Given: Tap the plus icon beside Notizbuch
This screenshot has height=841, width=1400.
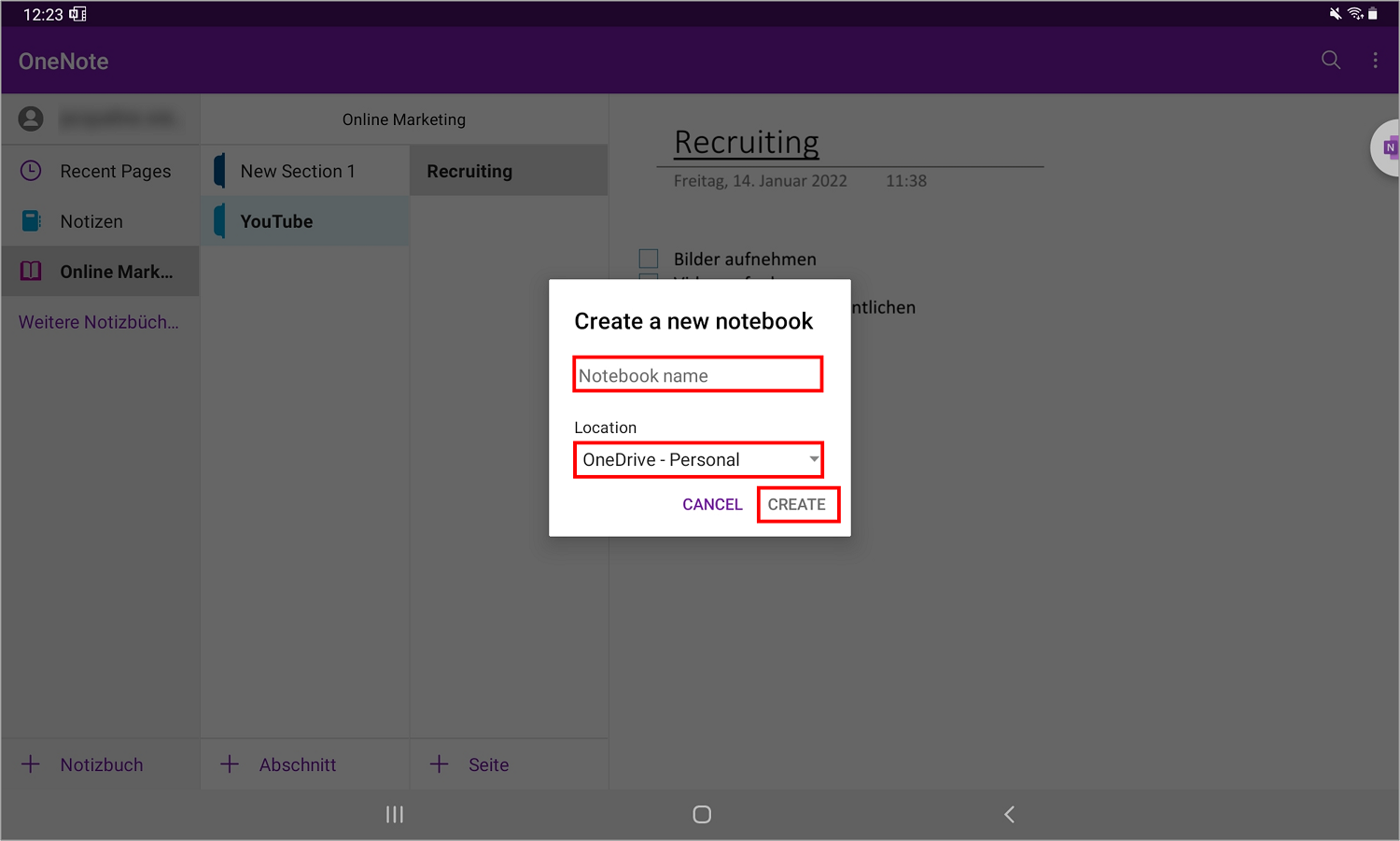Looking at the screenshot, I should click(31, 764).
